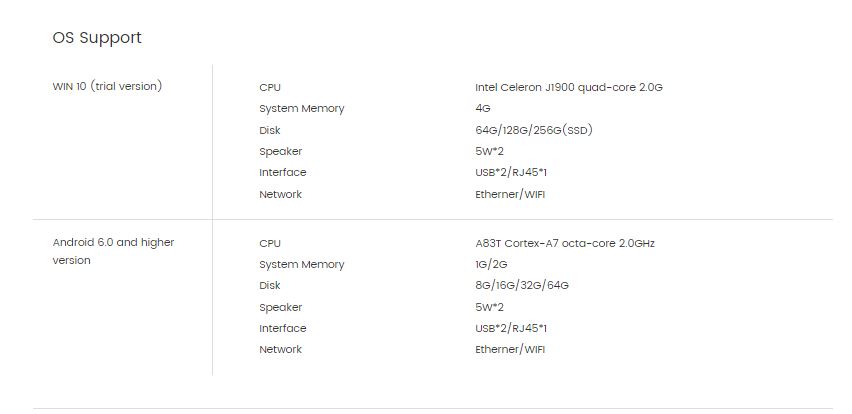Click the A83T Cortex-A7 octa-core 2.0GHz value
The width and height of the screenshot is (852, 414).
(565, 243)
